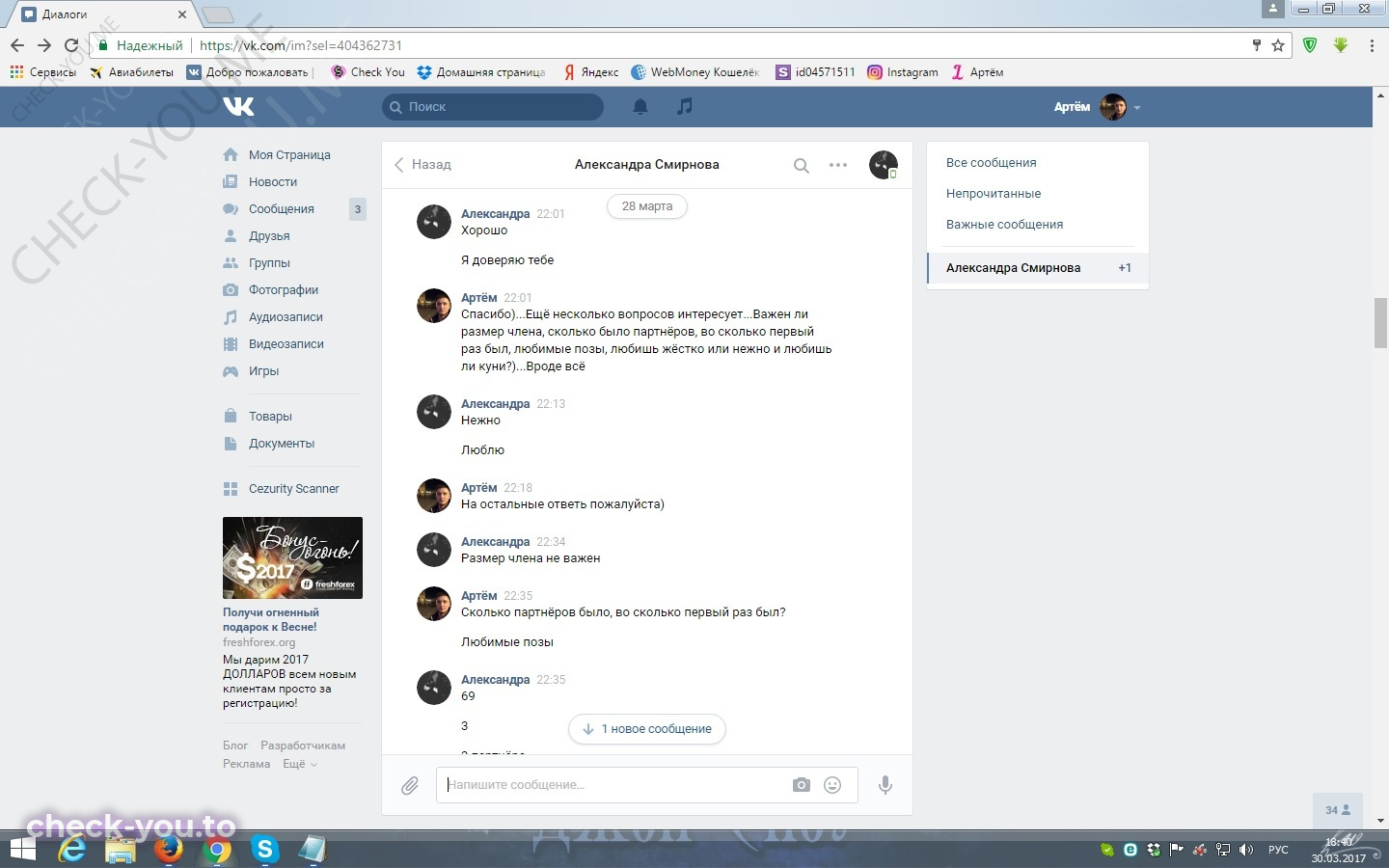The height and width of the screenshot is (868, 1389).
Task: Open Документы in sidebar
Action: click(x=282, y=444)
